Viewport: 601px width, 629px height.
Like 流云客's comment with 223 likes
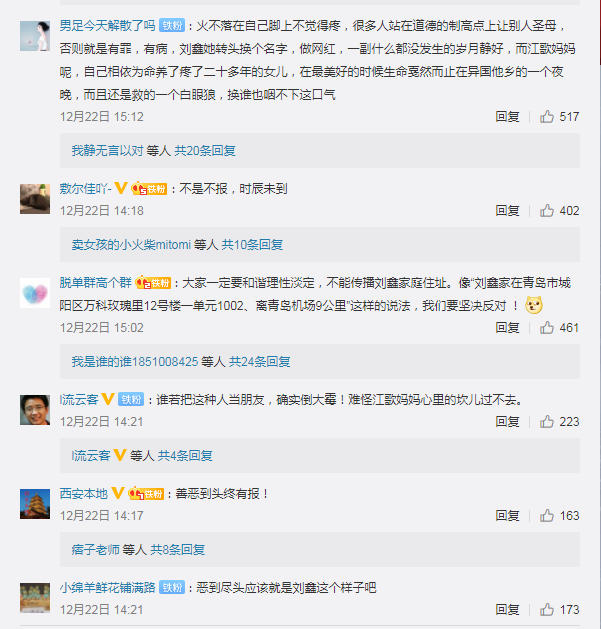pos(546,422)
